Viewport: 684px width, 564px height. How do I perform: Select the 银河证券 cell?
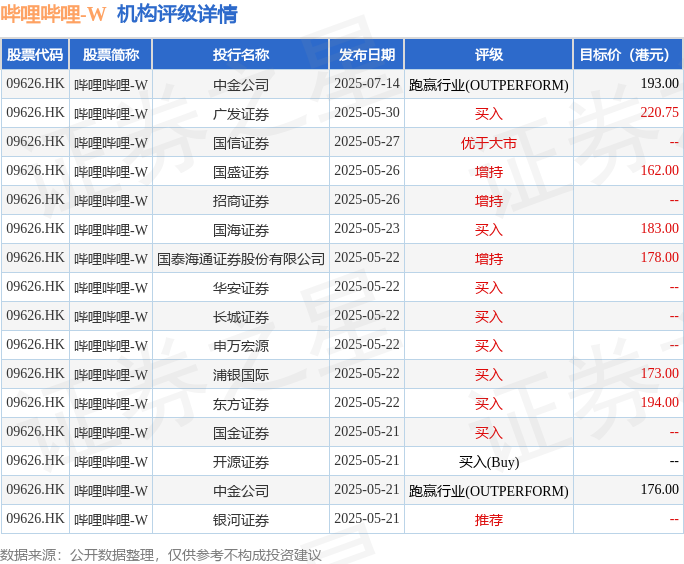click(x=241, y=520)
